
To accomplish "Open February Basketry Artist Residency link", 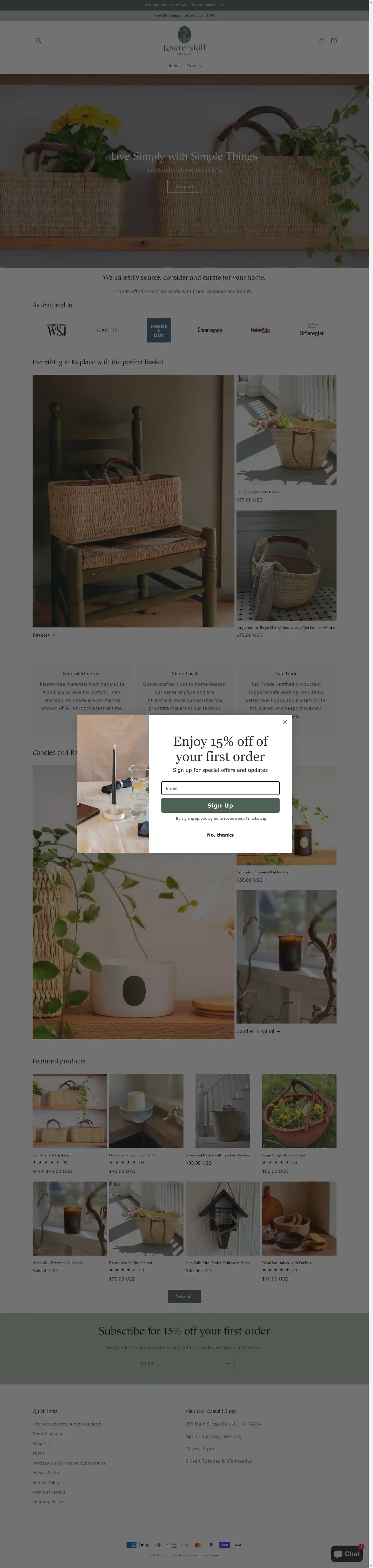I will [67, 1424].
